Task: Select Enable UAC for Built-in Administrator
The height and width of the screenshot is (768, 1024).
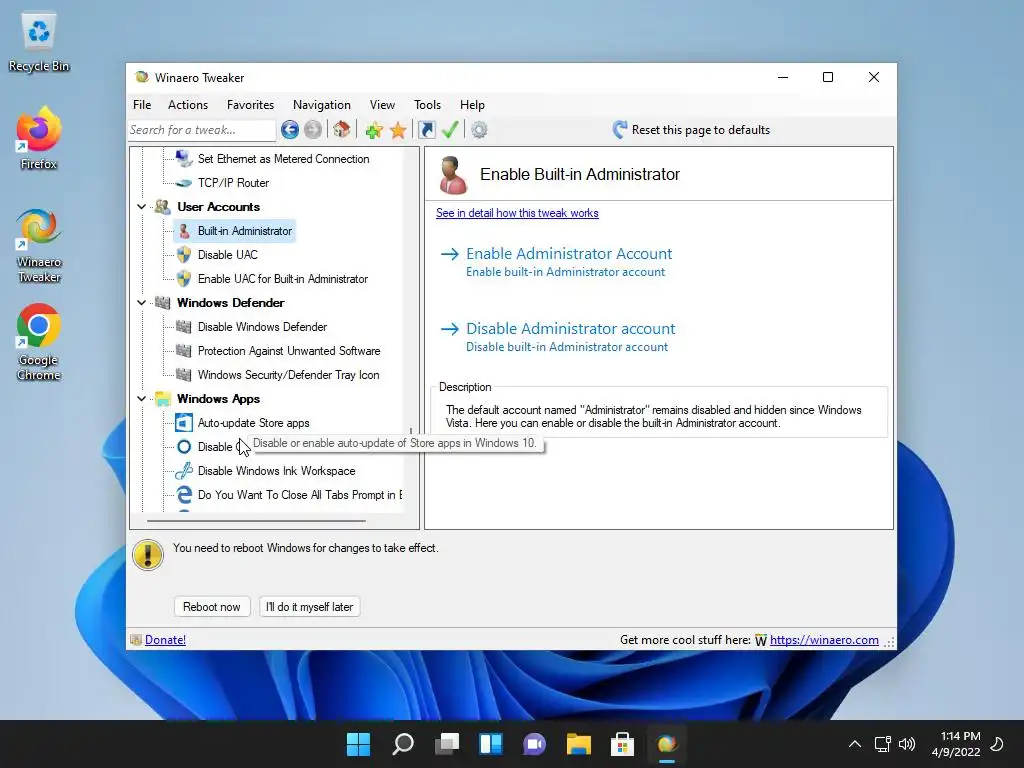Action: click(x=283, y=279)
